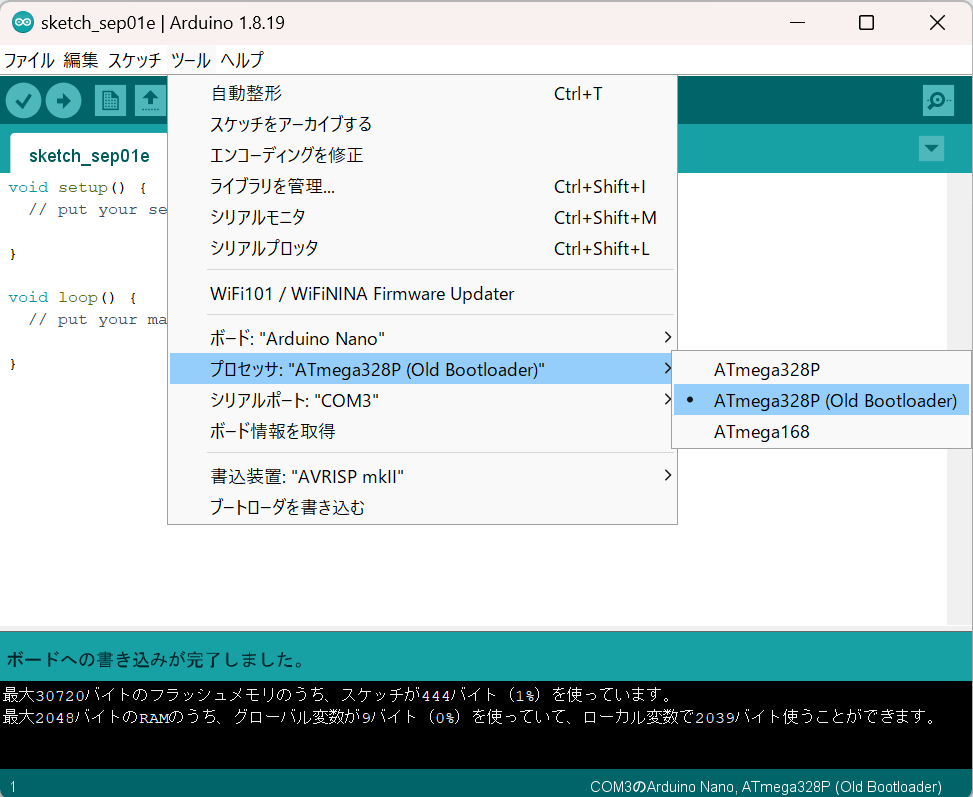
Task: Click the Arduino logo in the title bar
Action: click(x=23, y=22)
